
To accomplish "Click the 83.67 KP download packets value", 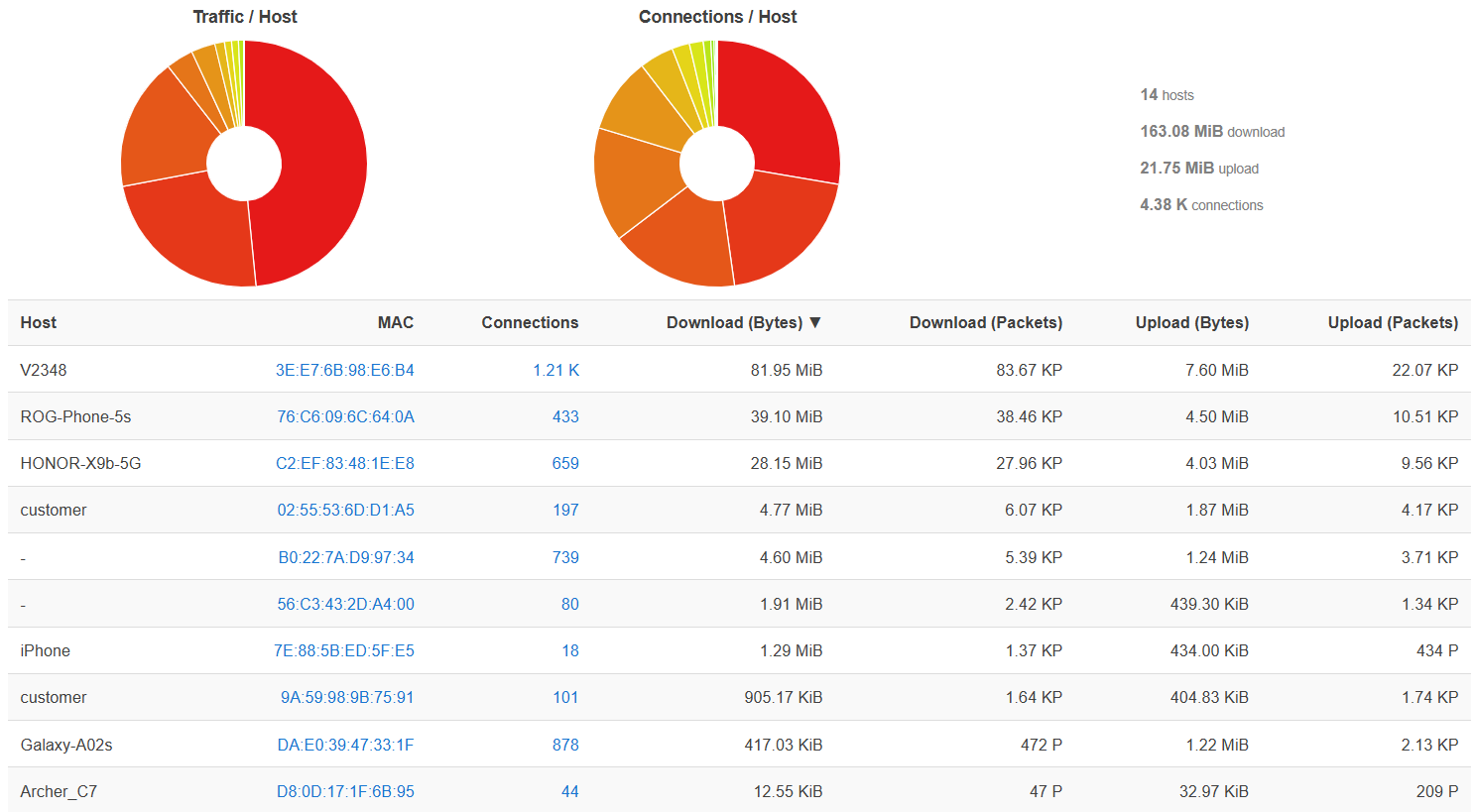I will pos(1030,370).
